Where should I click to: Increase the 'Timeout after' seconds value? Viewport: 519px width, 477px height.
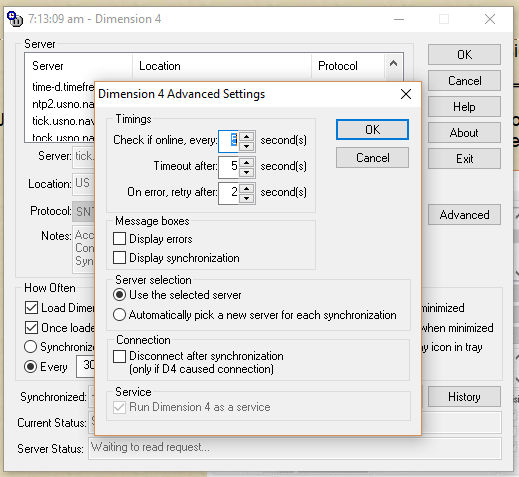click(x=246, y=162)
